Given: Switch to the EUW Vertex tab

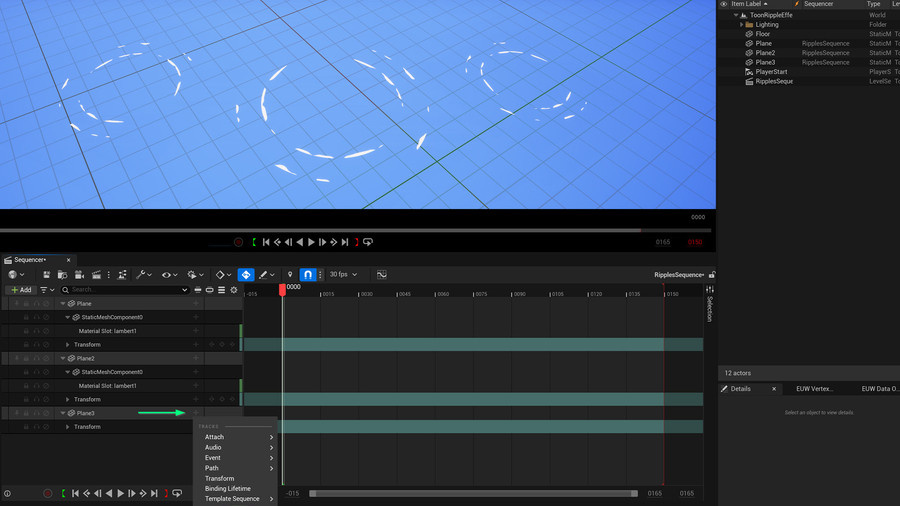Looking at the screenshot, I should tap(814, 389).
